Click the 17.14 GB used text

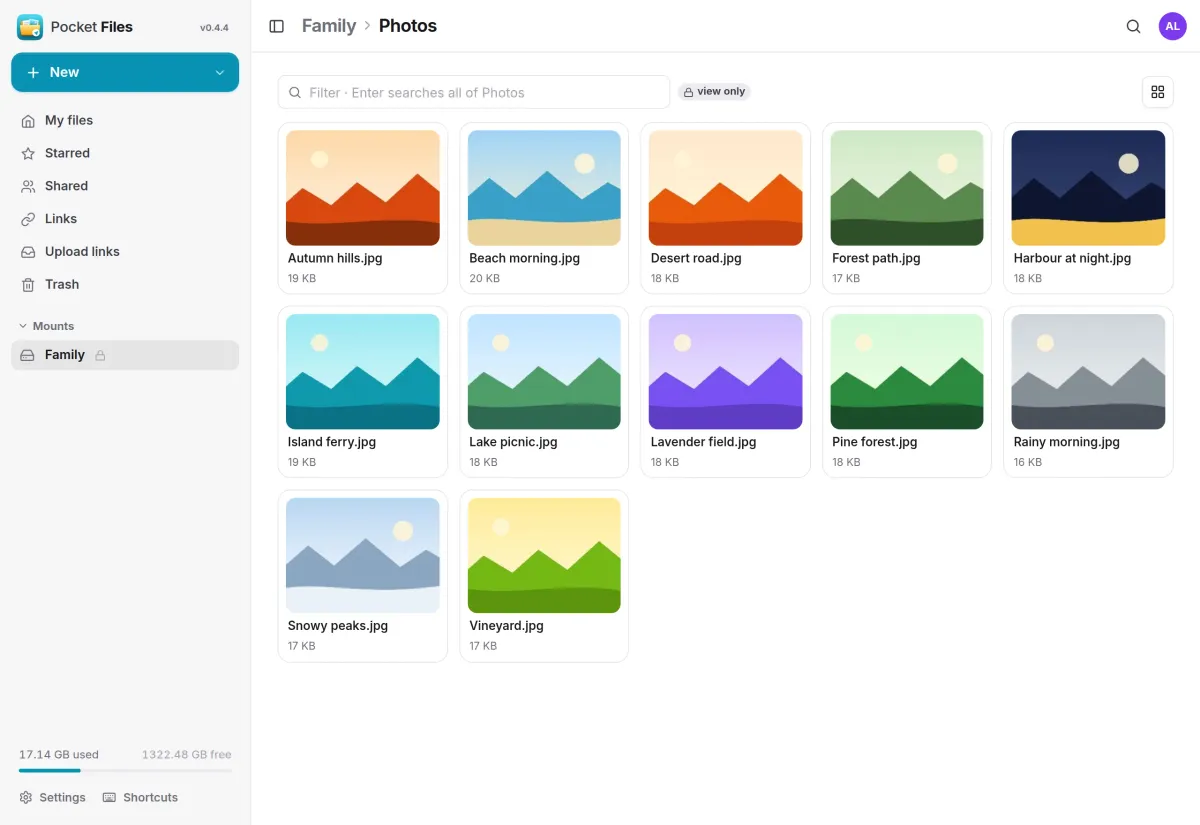pyautogui.click(x=59, y=755)
